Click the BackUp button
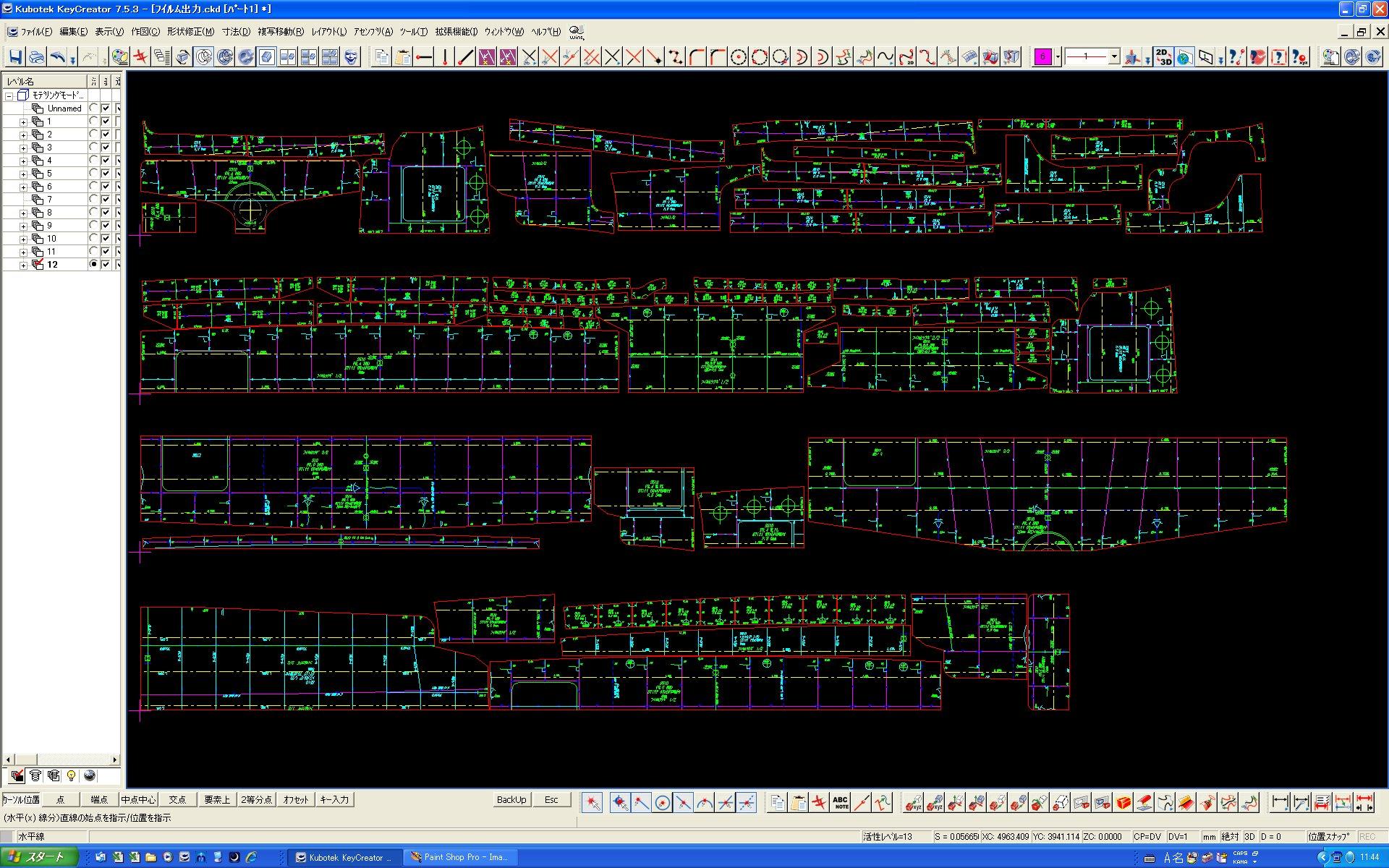The image size is (1389, 868). coord(511,799)
